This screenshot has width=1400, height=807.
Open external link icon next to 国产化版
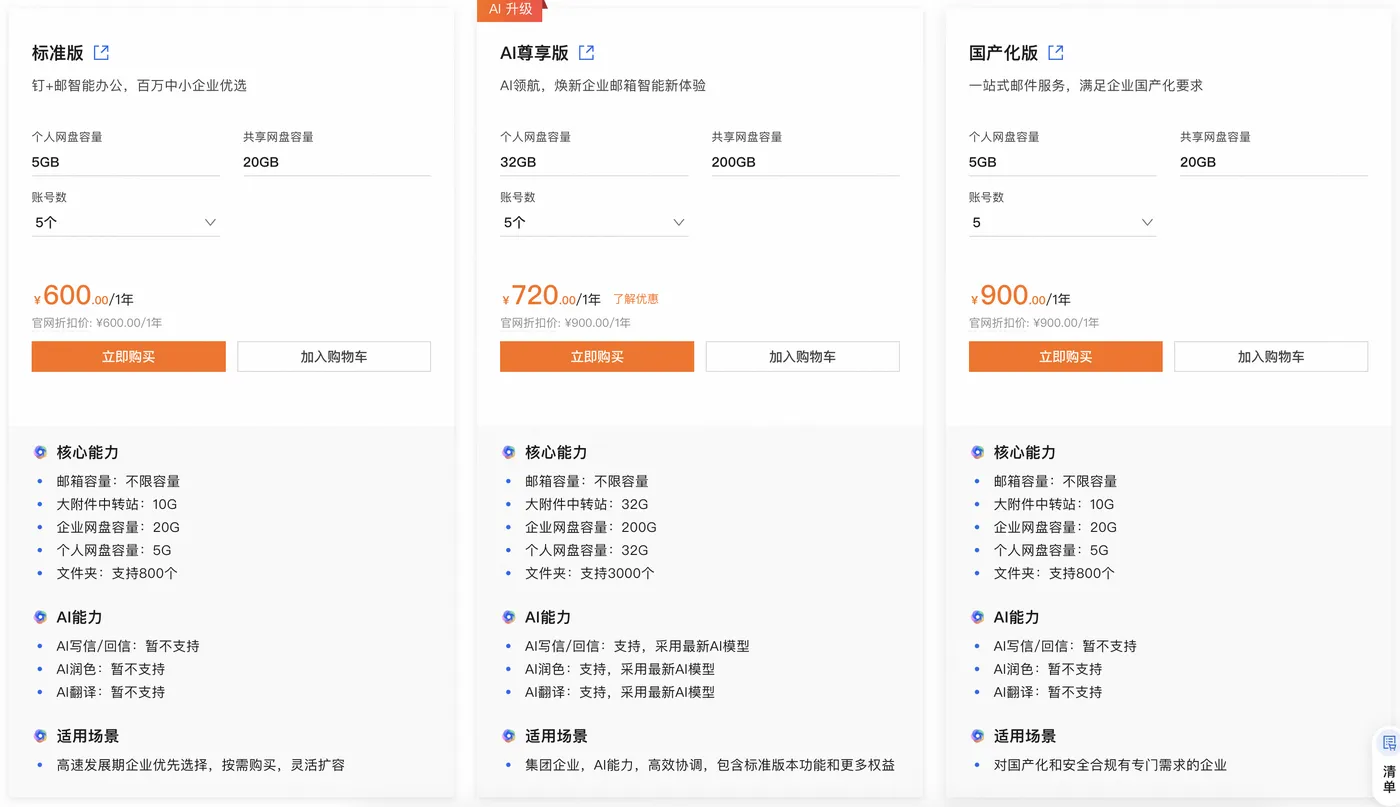click(1056, 53)
